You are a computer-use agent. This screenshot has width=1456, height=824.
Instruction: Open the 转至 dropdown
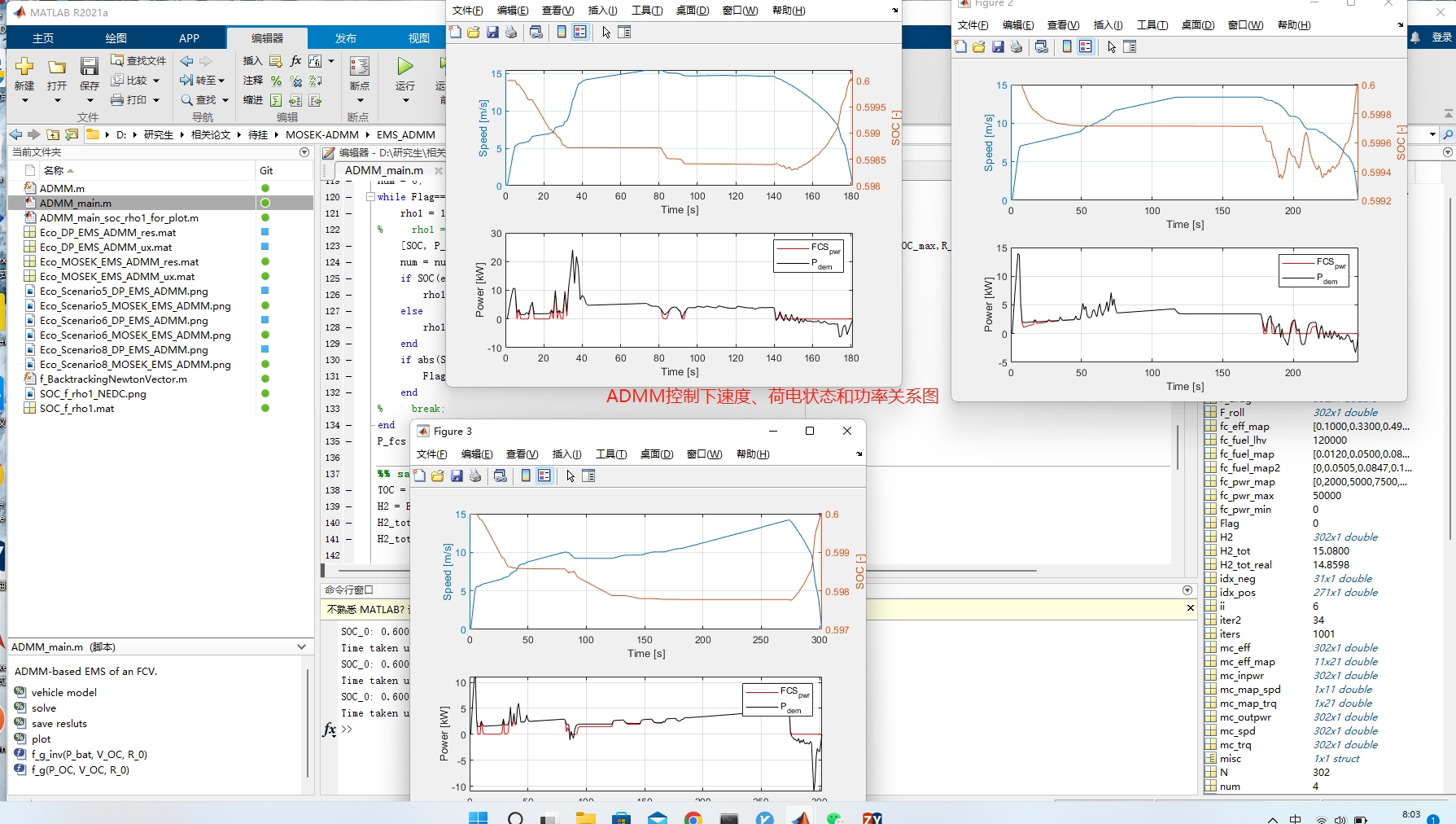pyautogui.click(x=221, y=81)
